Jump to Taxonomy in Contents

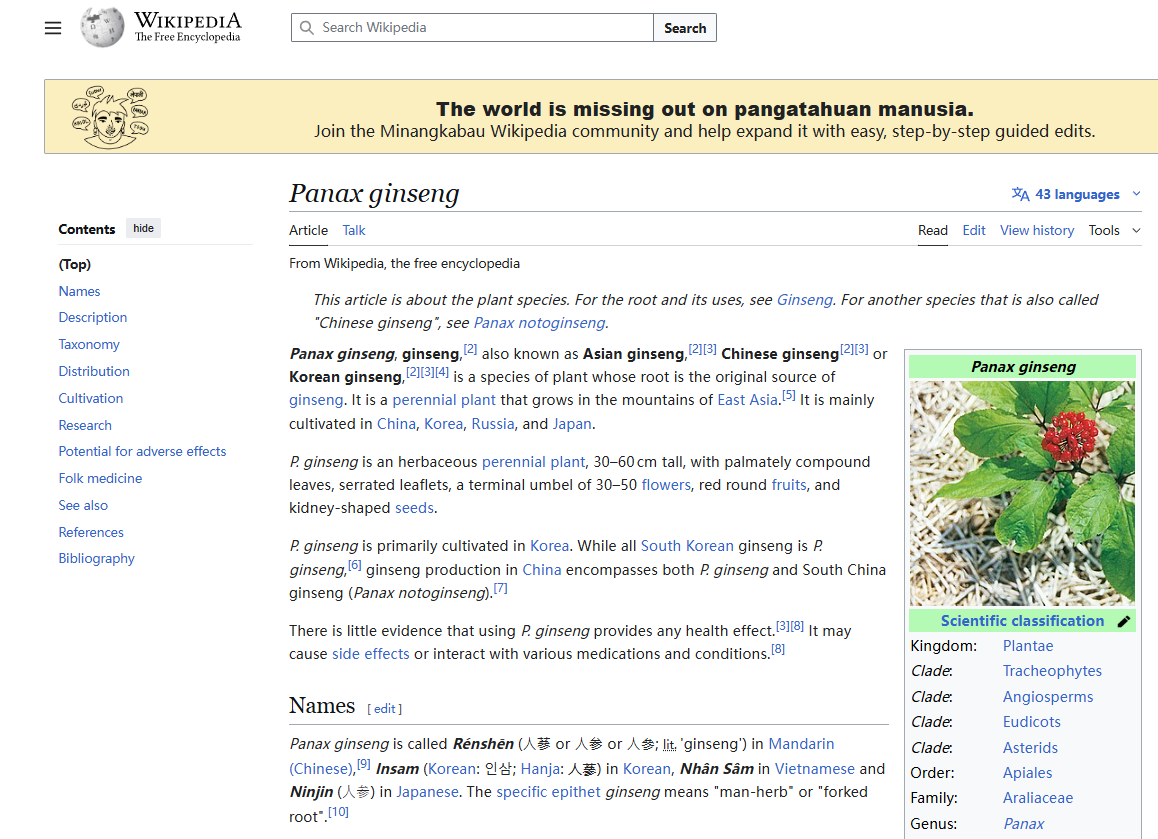point(89,344)
